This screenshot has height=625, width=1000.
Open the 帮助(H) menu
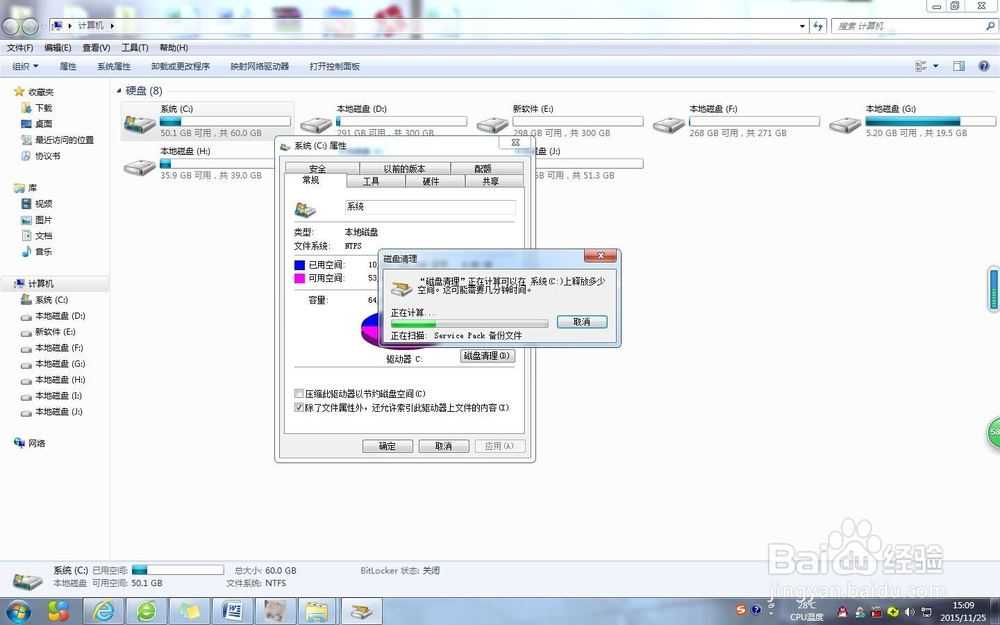173,48
